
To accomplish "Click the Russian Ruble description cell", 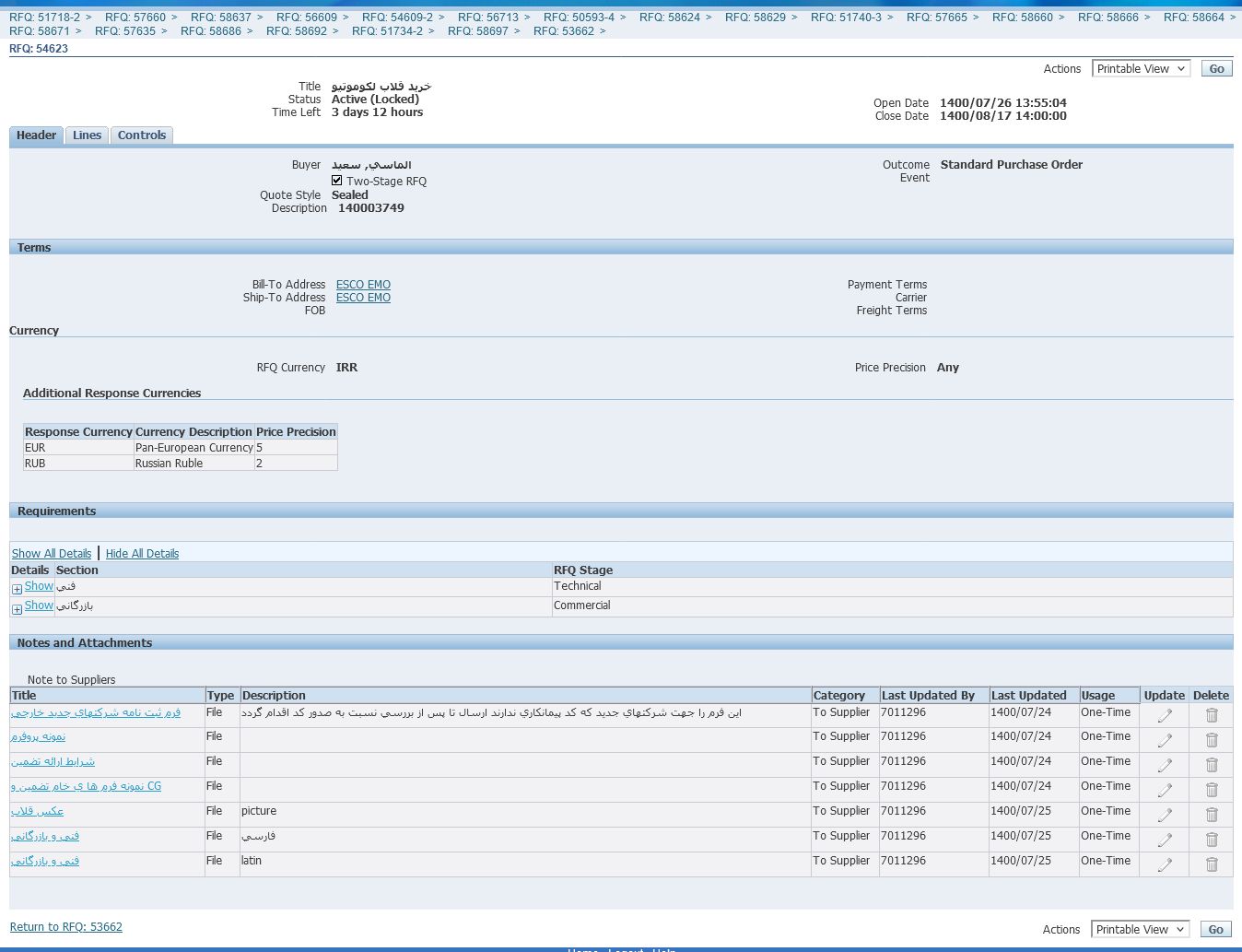I will 193,464.
